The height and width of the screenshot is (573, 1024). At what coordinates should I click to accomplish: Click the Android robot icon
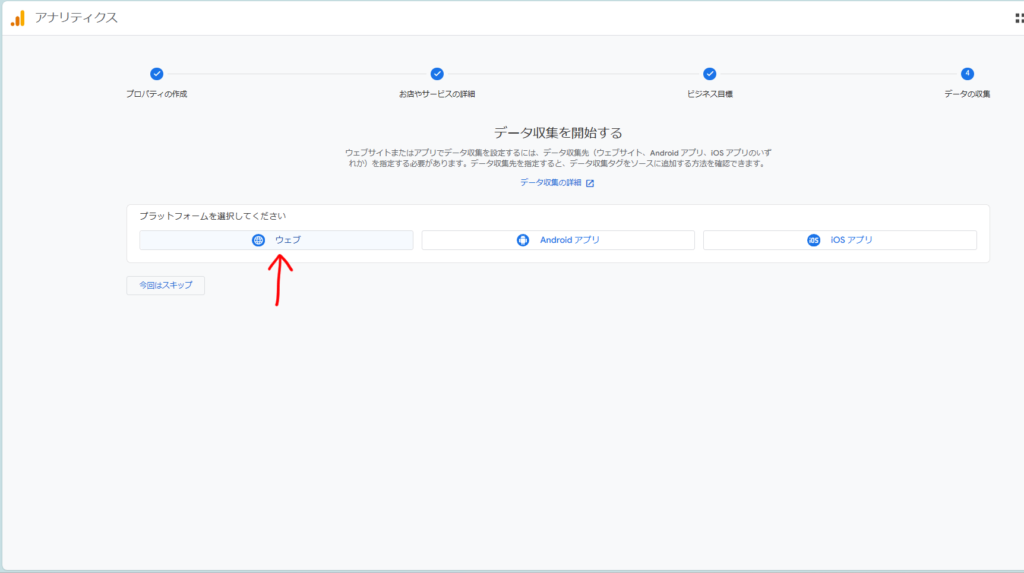click(x=522, y=240)
